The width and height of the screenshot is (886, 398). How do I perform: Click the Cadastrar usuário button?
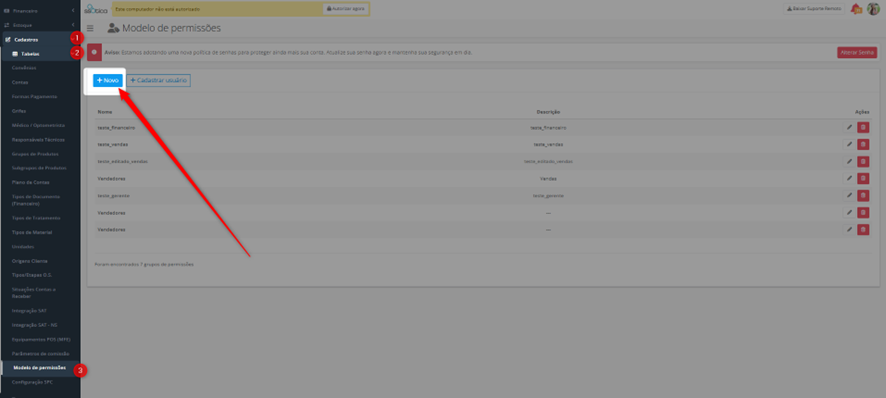pos(158,81)
